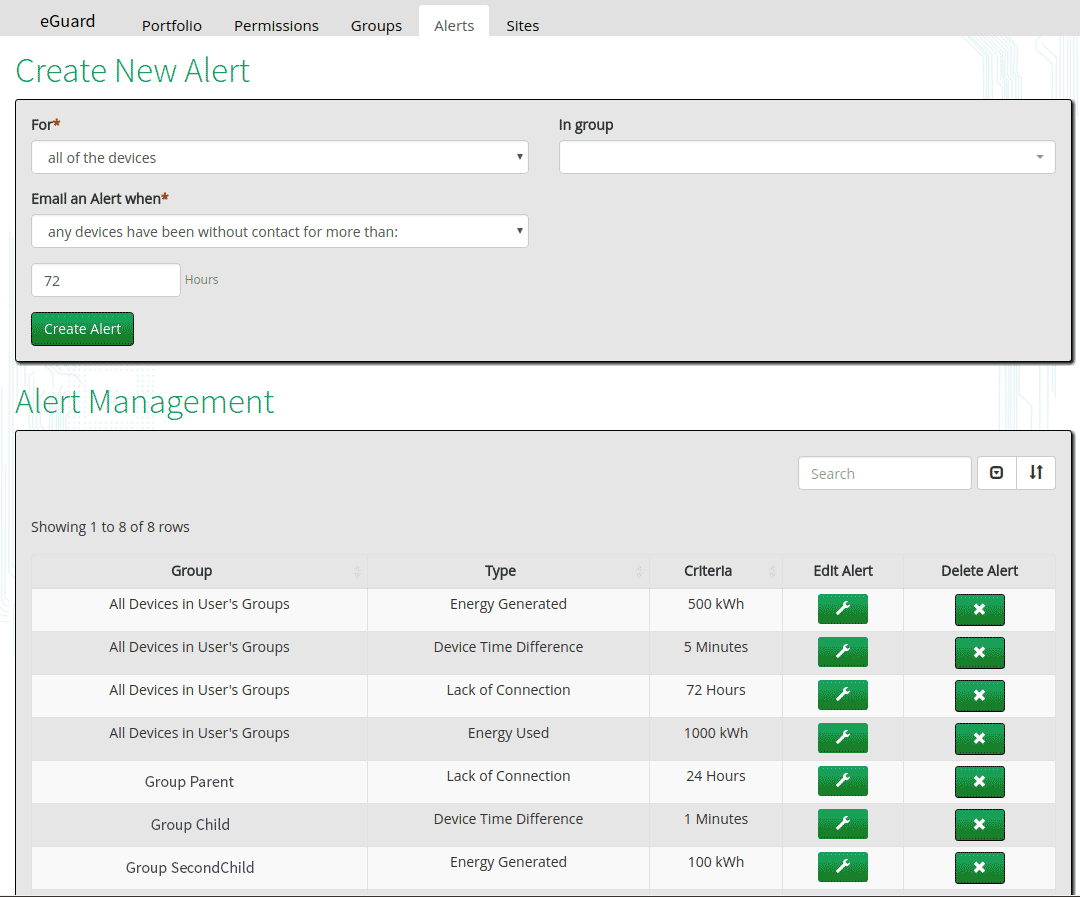
Task: Sort table by Type column
Action: point(508,571)
